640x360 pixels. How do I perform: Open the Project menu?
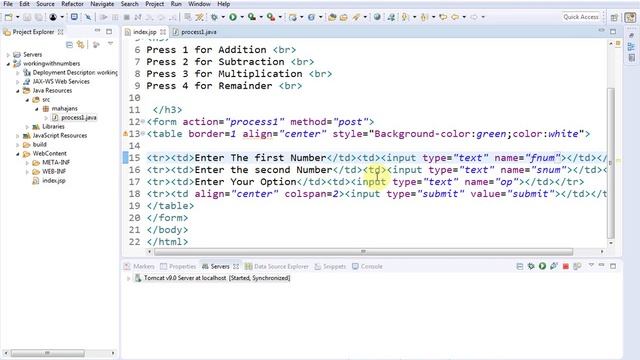pos(155,4)
